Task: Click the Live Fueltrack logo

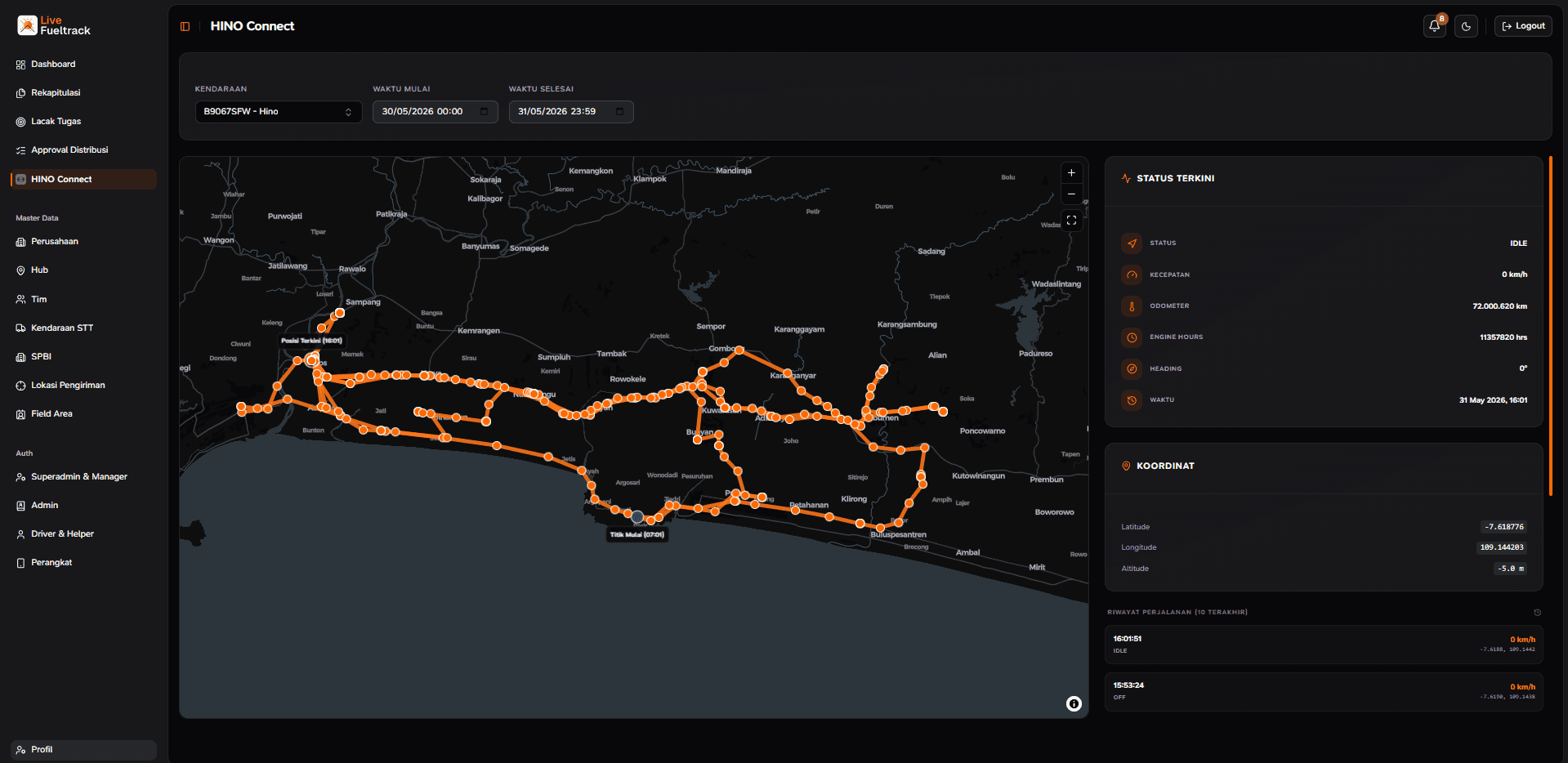Action: click(x=54, y=25)
